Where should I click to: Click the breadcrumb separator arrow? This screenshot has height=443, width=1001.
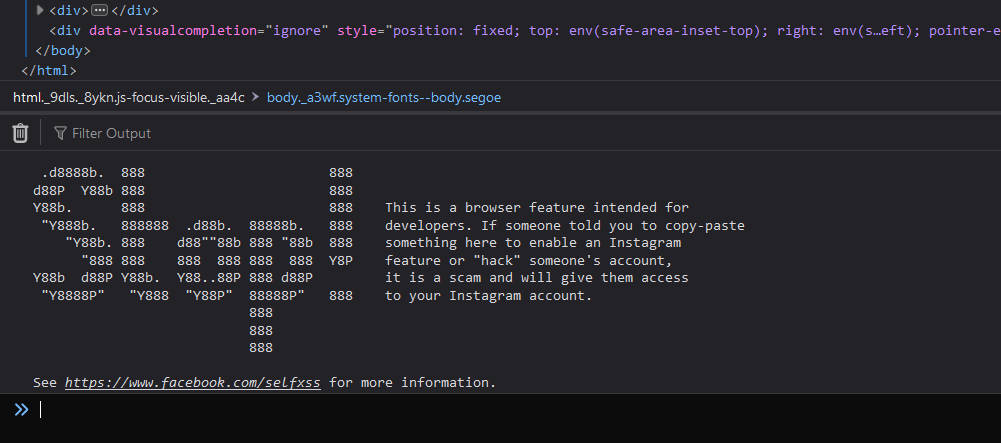pos(256,97)
